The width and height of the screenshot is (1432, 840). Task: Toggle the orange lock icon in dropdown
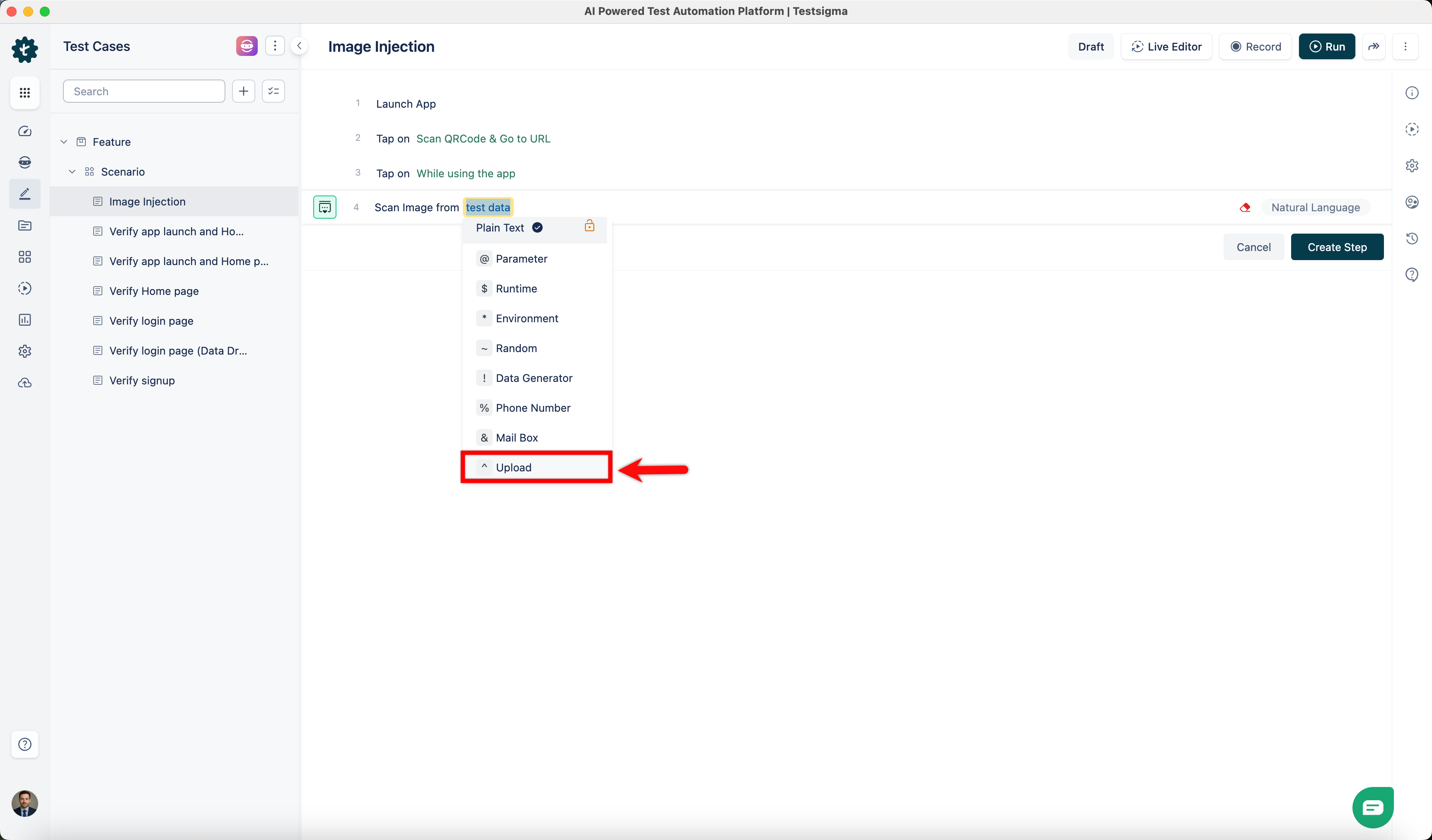(x=589, y=226)
